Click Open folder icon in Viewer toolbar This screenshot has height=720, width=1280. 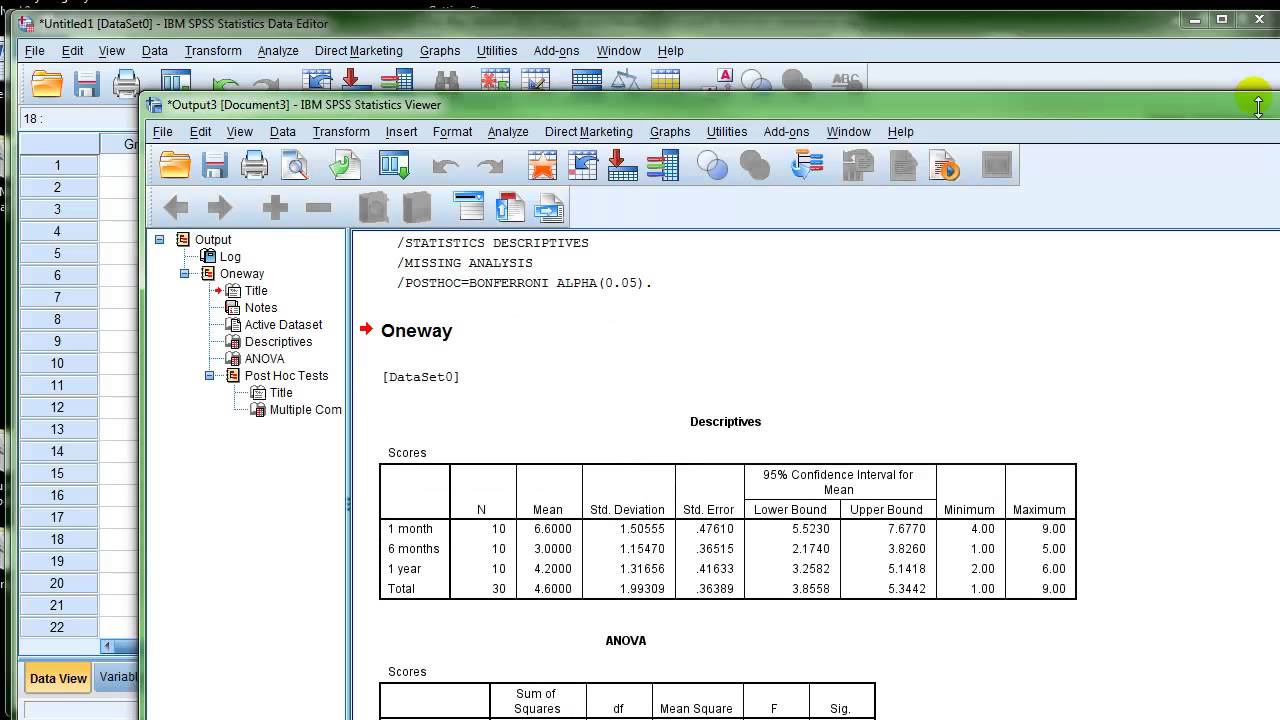(175, 165)
